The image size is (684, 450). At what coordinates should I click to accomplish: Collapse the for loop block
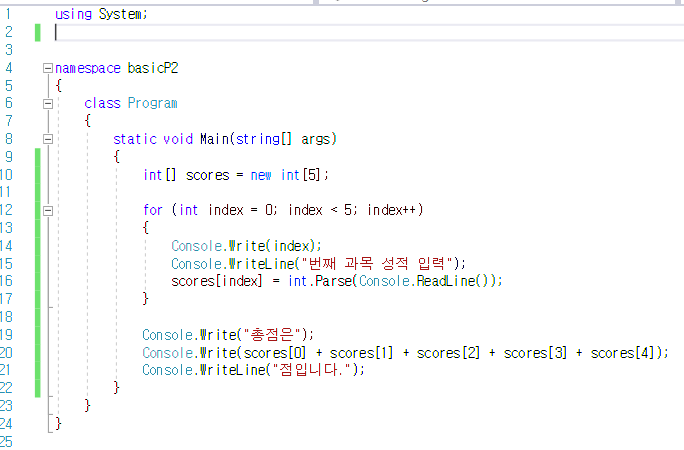48,211
